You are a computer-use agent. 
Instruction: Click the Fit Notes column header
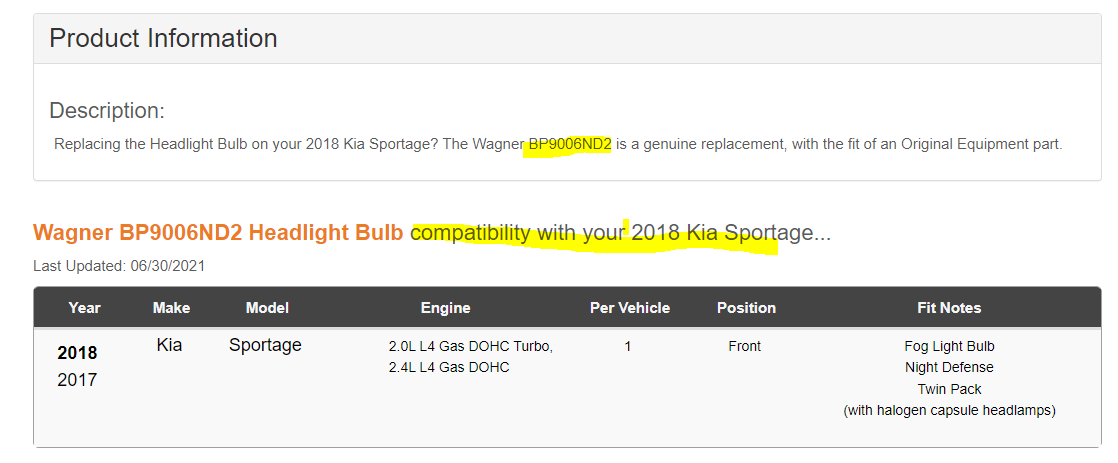[949, 308]
